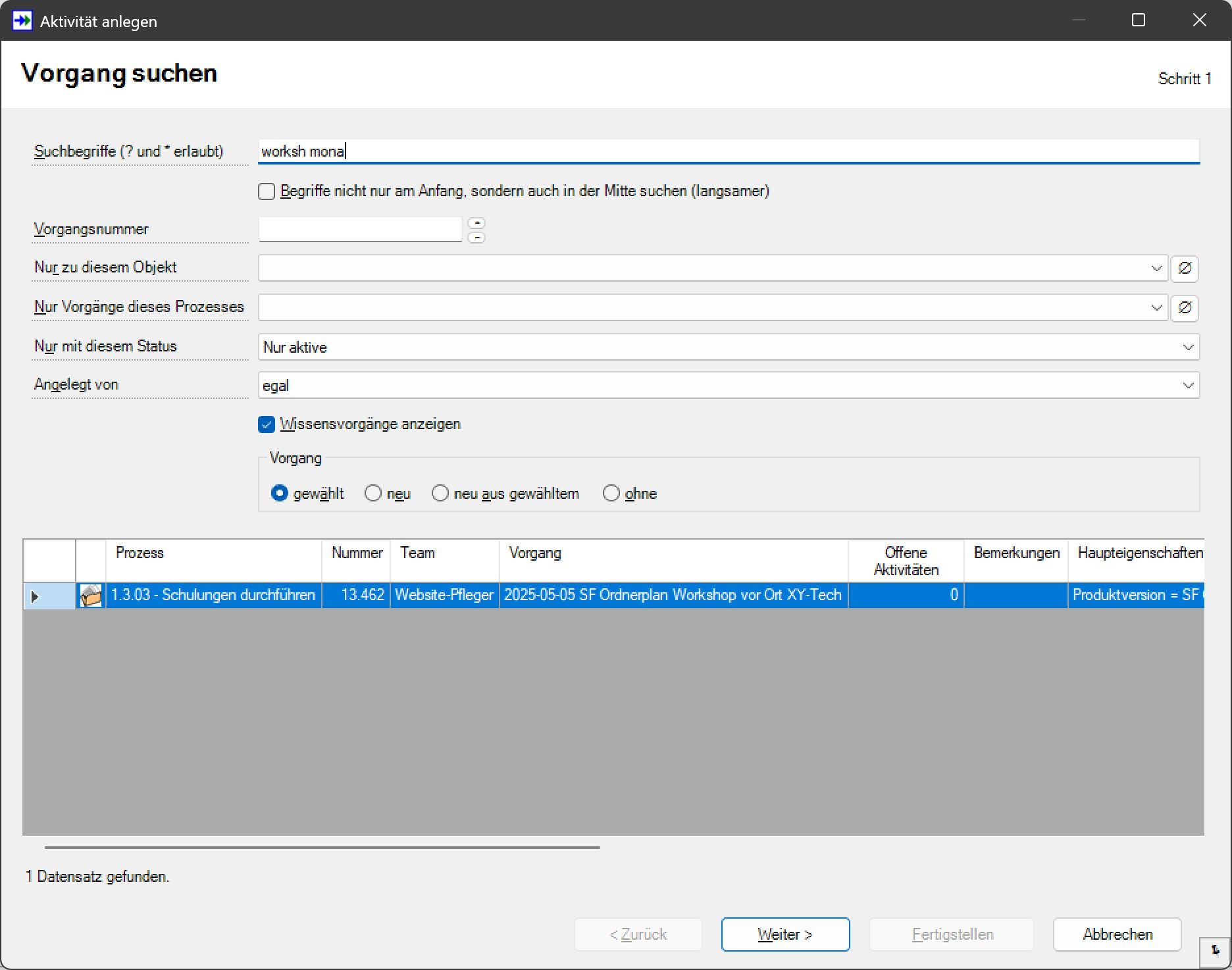Select the 'gewählt' radio option
Viewport: 1232px width, 970px height.
280,493
